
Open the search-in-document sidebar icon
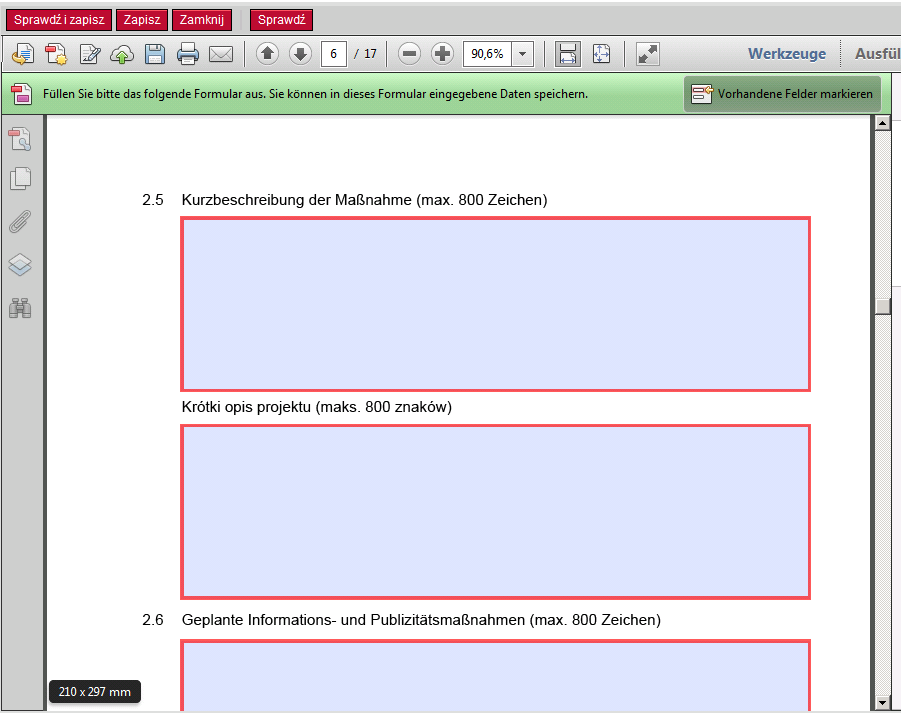20,138
